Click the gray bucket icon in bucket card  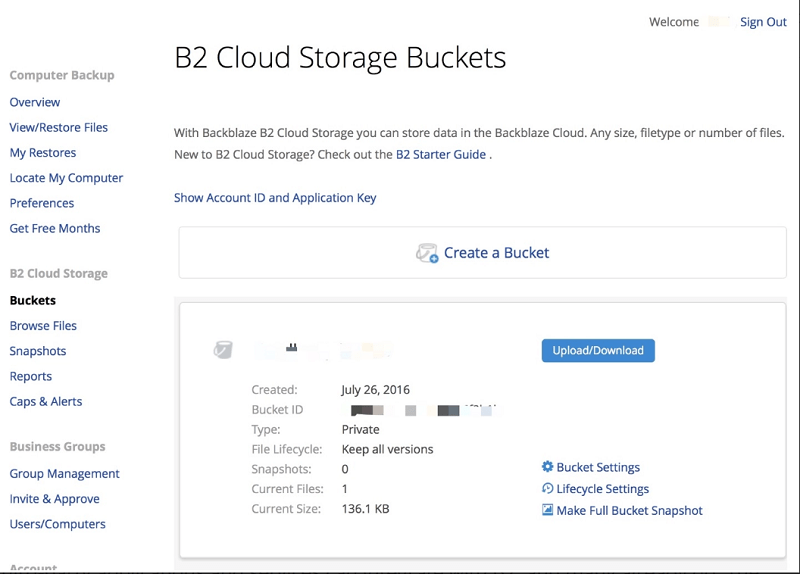[x=223, y=350]
